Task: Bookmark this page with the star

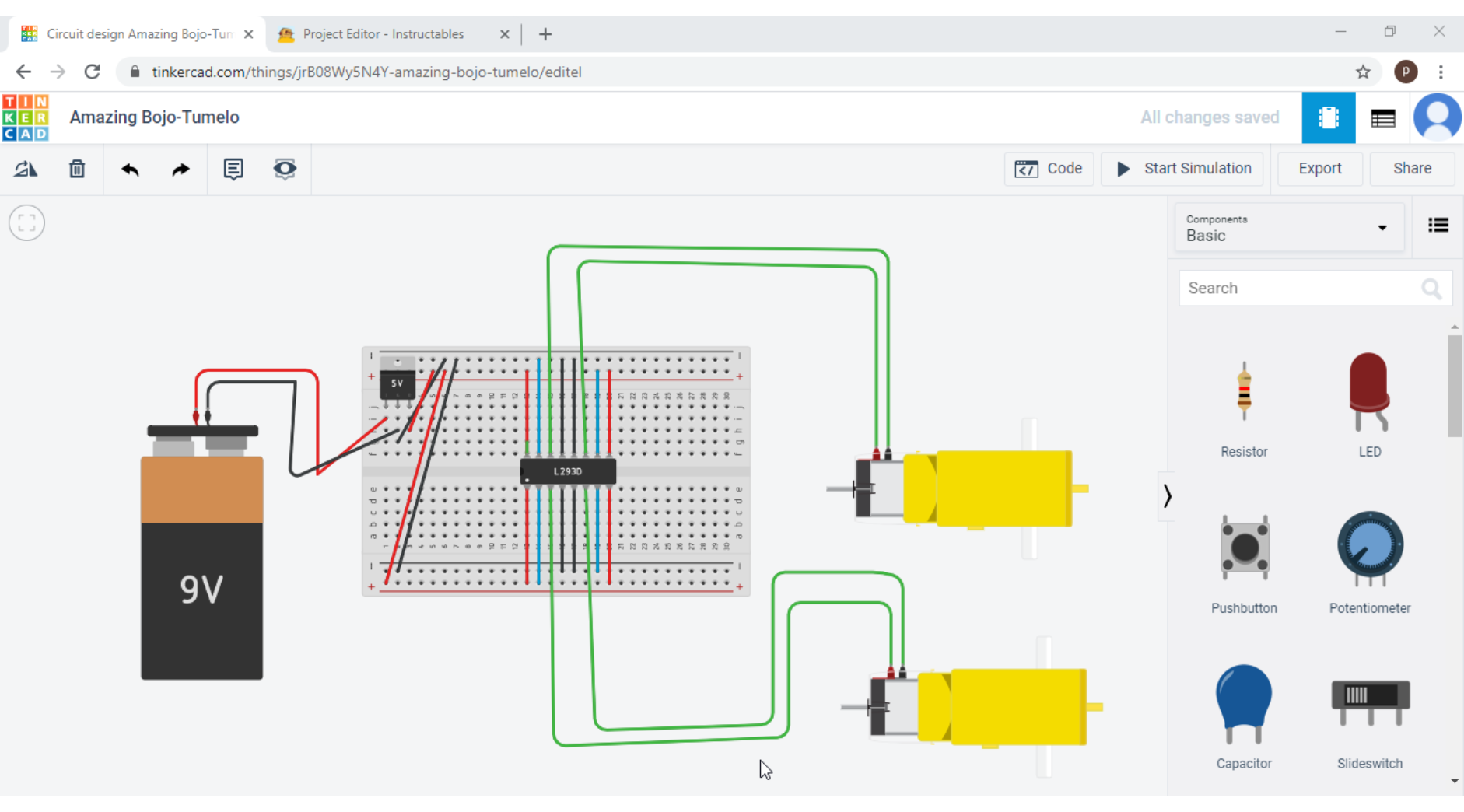Action: pyautogui.click(x=1363, y=72)
